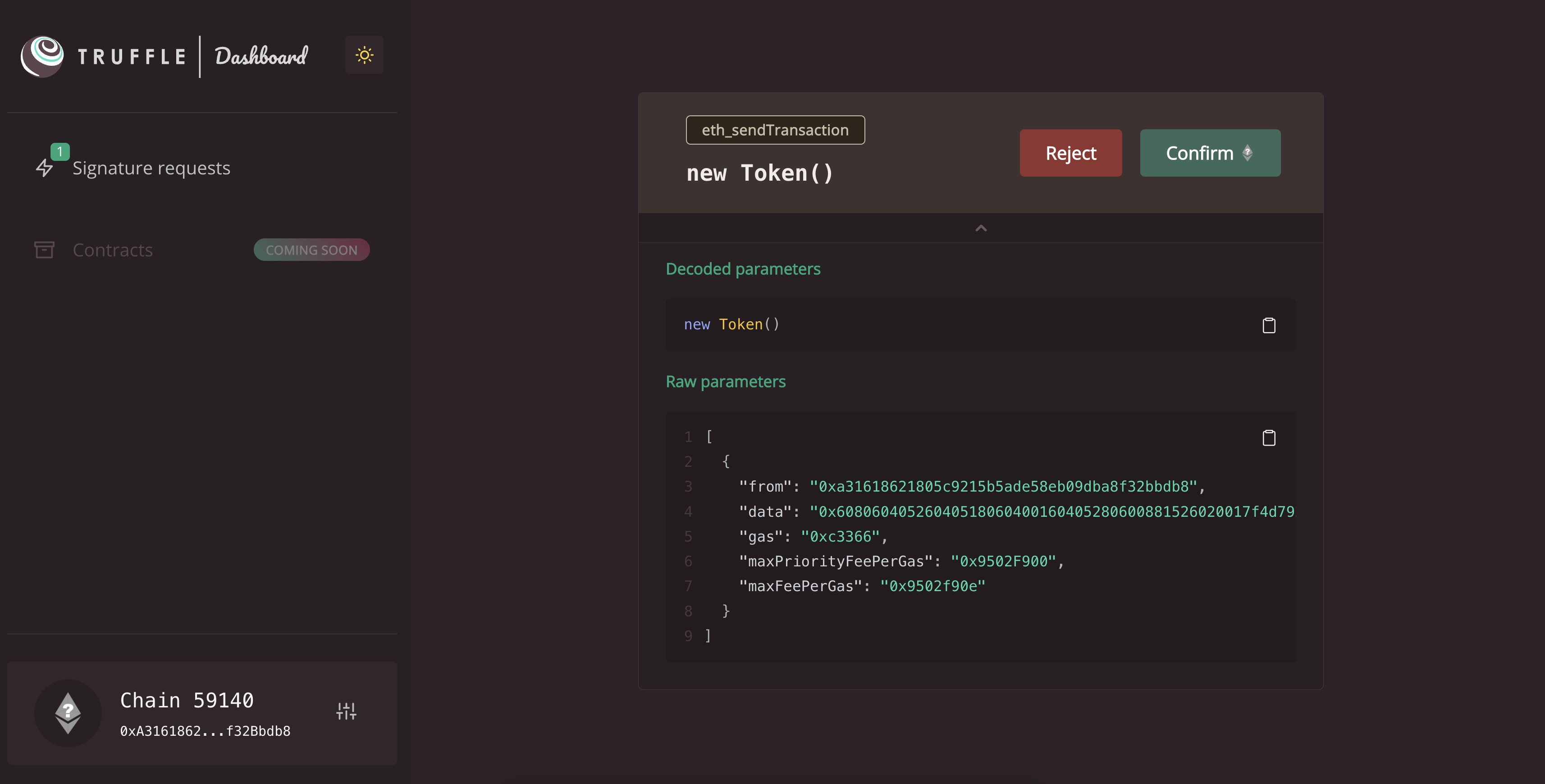
Task: Click the lightning bolt signature requests icon
Action: pos(44,168)
